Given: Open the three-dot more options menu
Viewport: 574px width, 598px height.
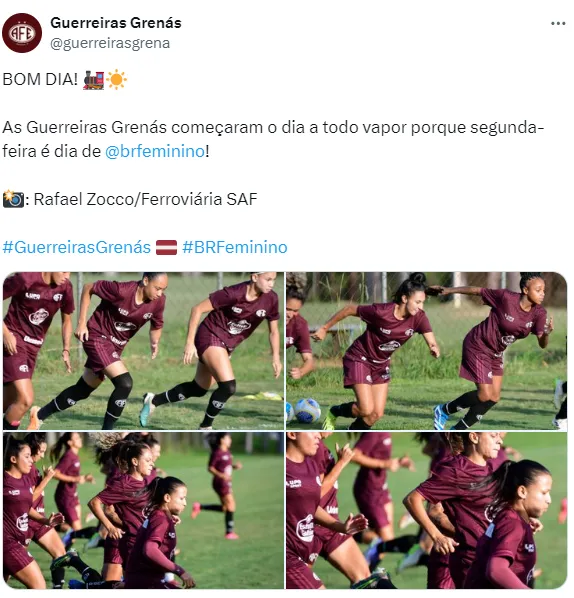Looking at the screenshot, I should [558, 24].
